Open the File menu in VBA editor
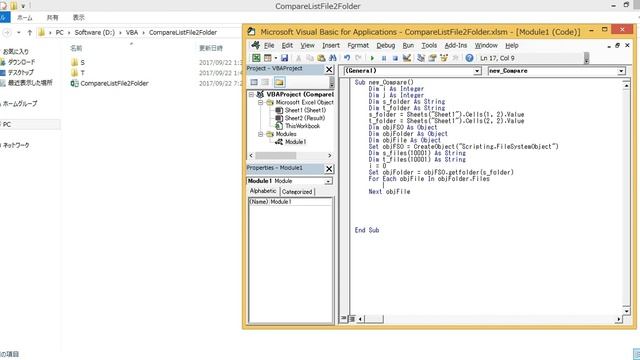The height and width of the screenshot is (360, 640). 269,45
